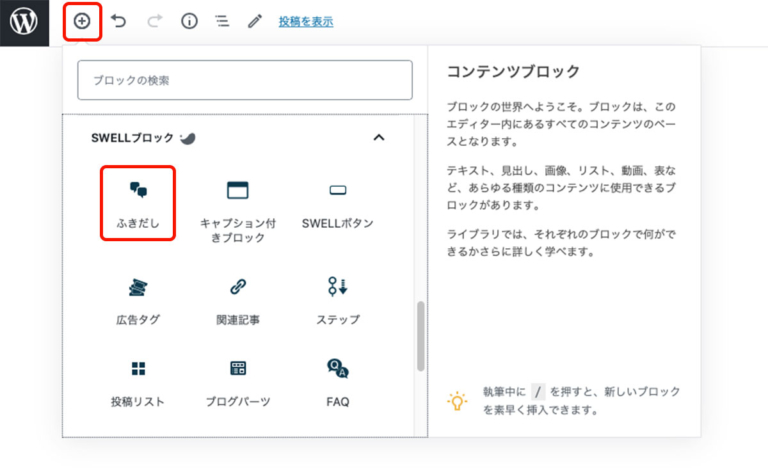Image resolution: width=768 pixels, height=476 pixels.
Task: Insert the キャプション付きブロック block
Action: click(238, 210)
